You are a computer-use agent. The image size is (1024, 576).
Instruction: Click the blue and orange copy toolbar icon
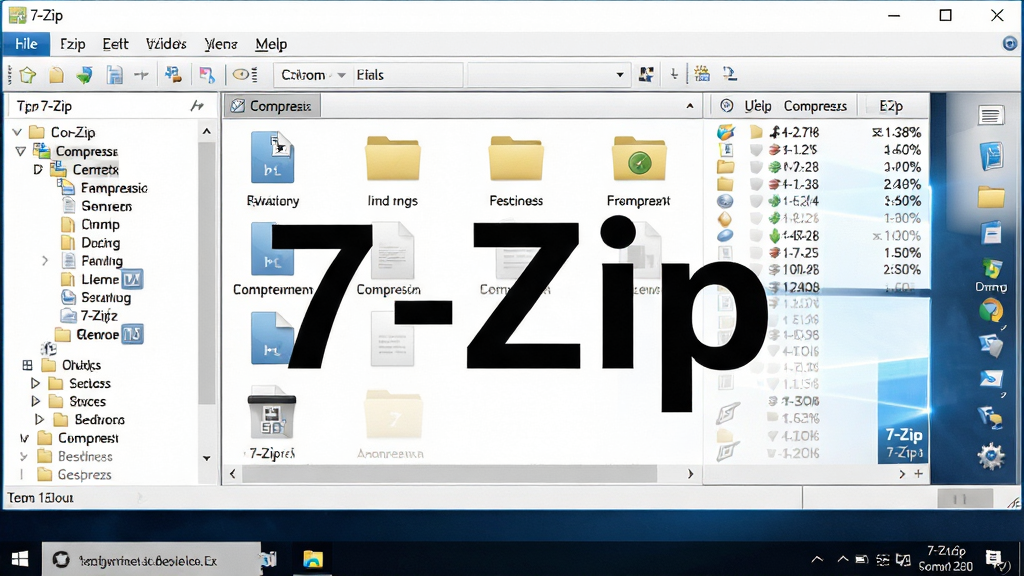[173, 74]
